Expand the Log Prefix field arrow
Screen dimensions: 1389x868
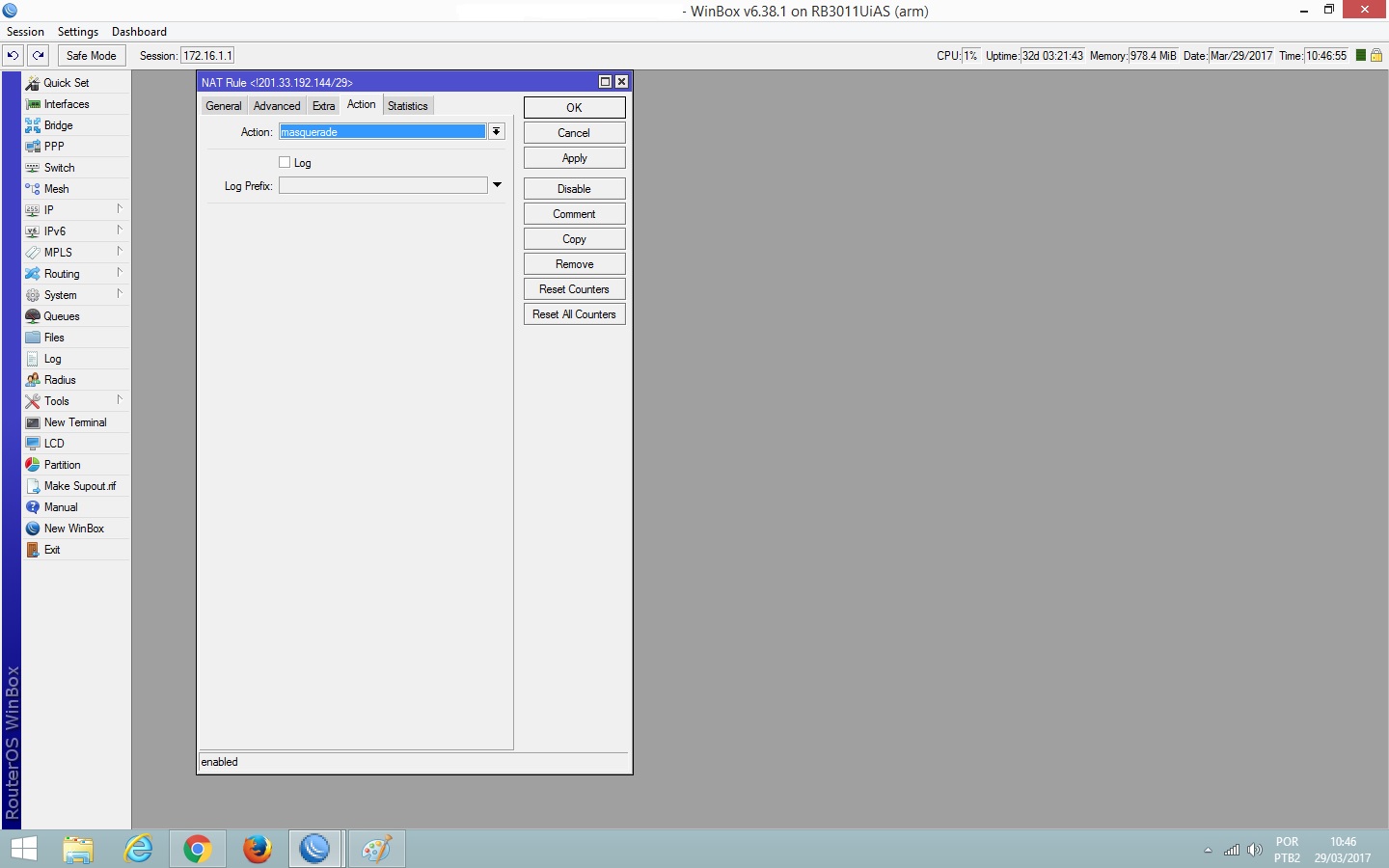pyautogui.click(x=498, y=185)
